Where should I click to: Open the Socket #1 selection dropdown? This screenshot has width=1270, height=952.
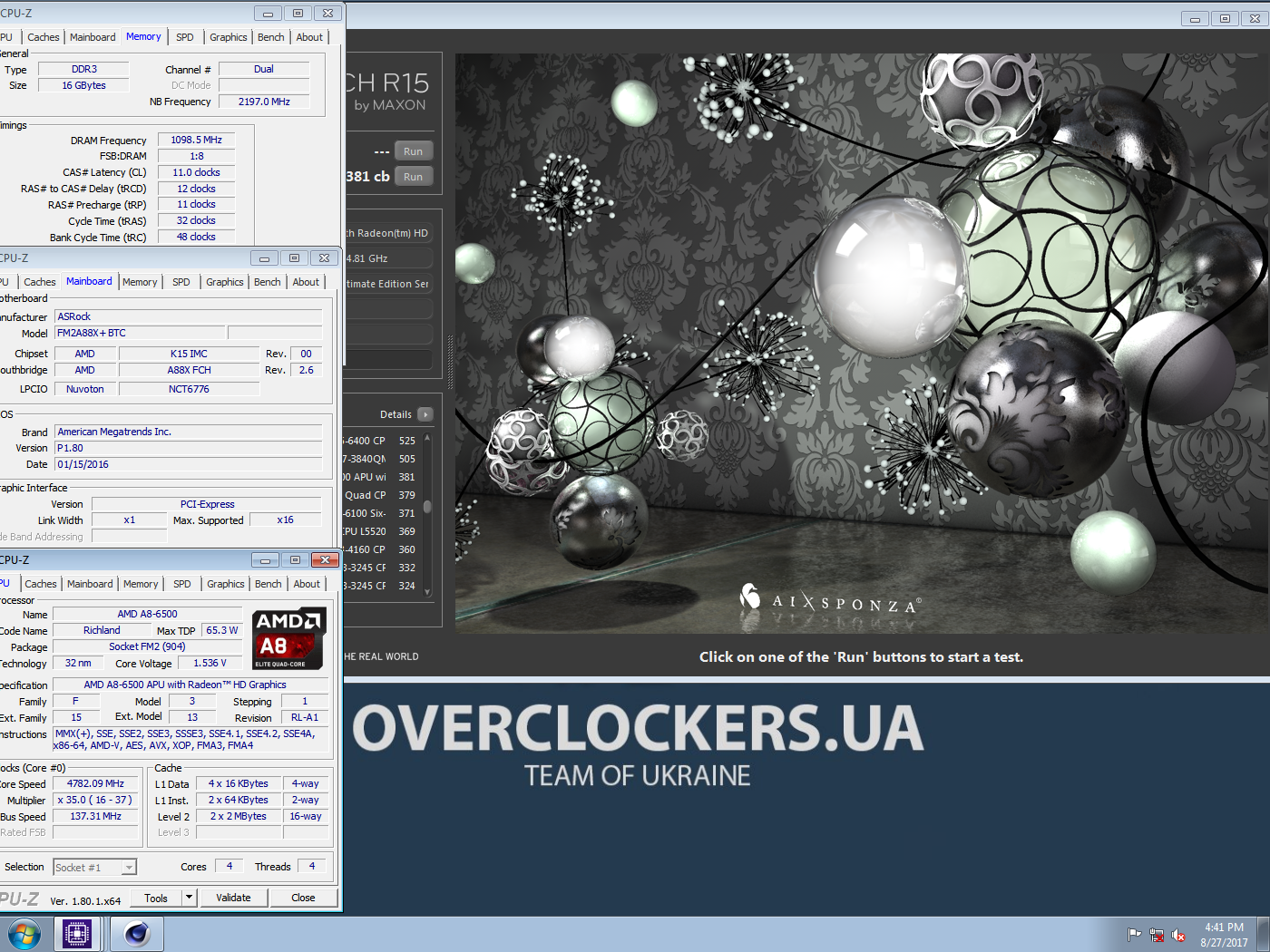point(129,868)
